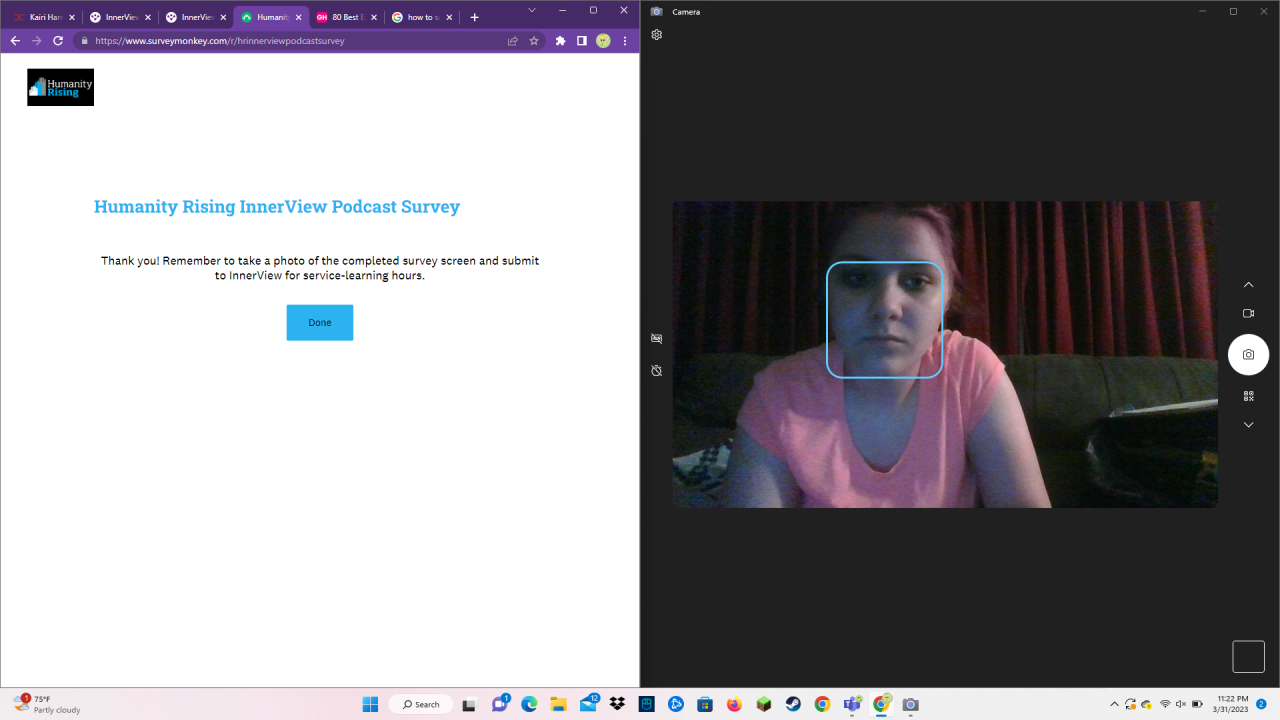Open a new Chrome tab
This screenshot has width=1280, height=720.
tap(474, 17)
